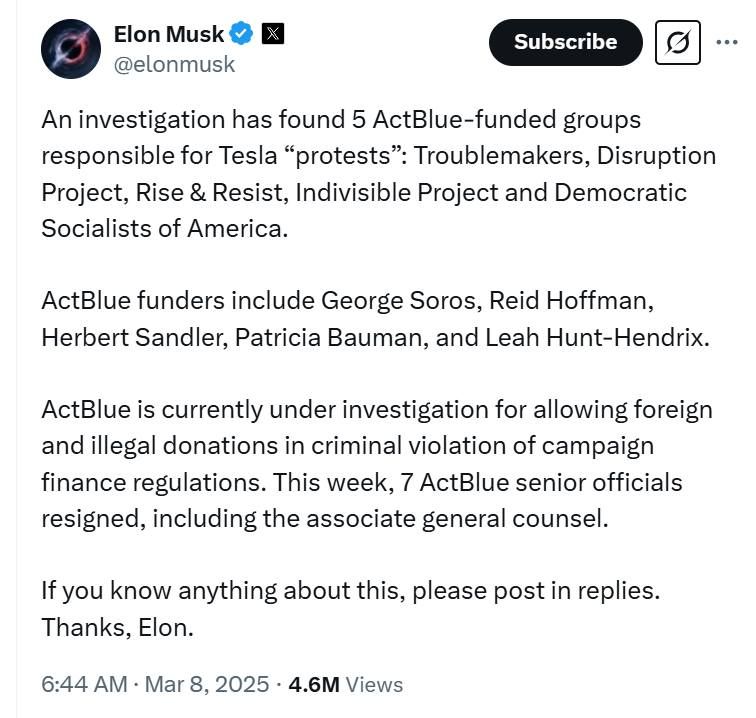756x718 pixels.
Task: Open the Elon Musk display name link
Action: point(169,34)
